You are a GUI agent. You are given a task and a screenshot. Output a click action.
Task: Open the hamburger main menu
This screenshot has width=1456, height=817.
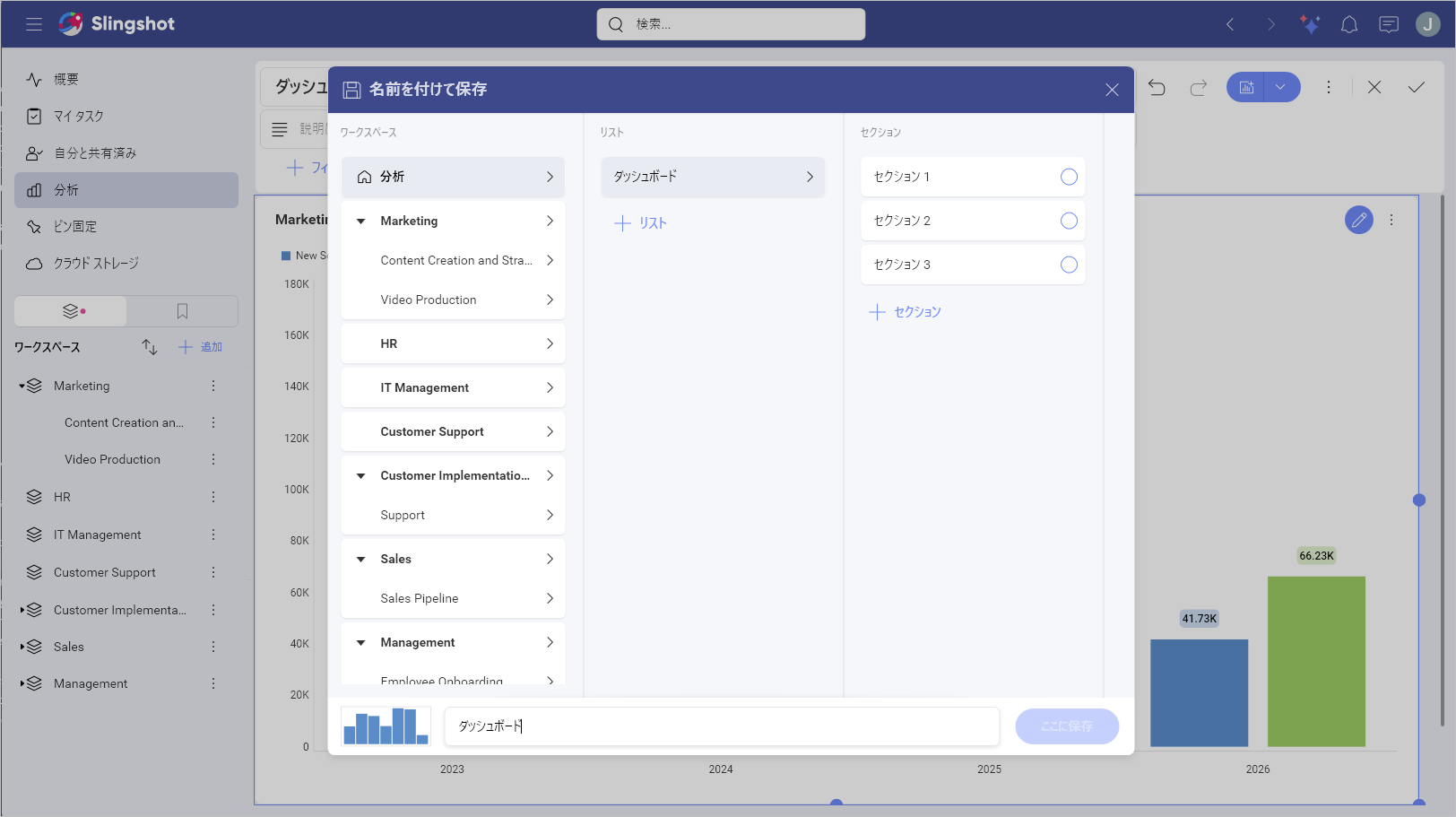point(34,24)
